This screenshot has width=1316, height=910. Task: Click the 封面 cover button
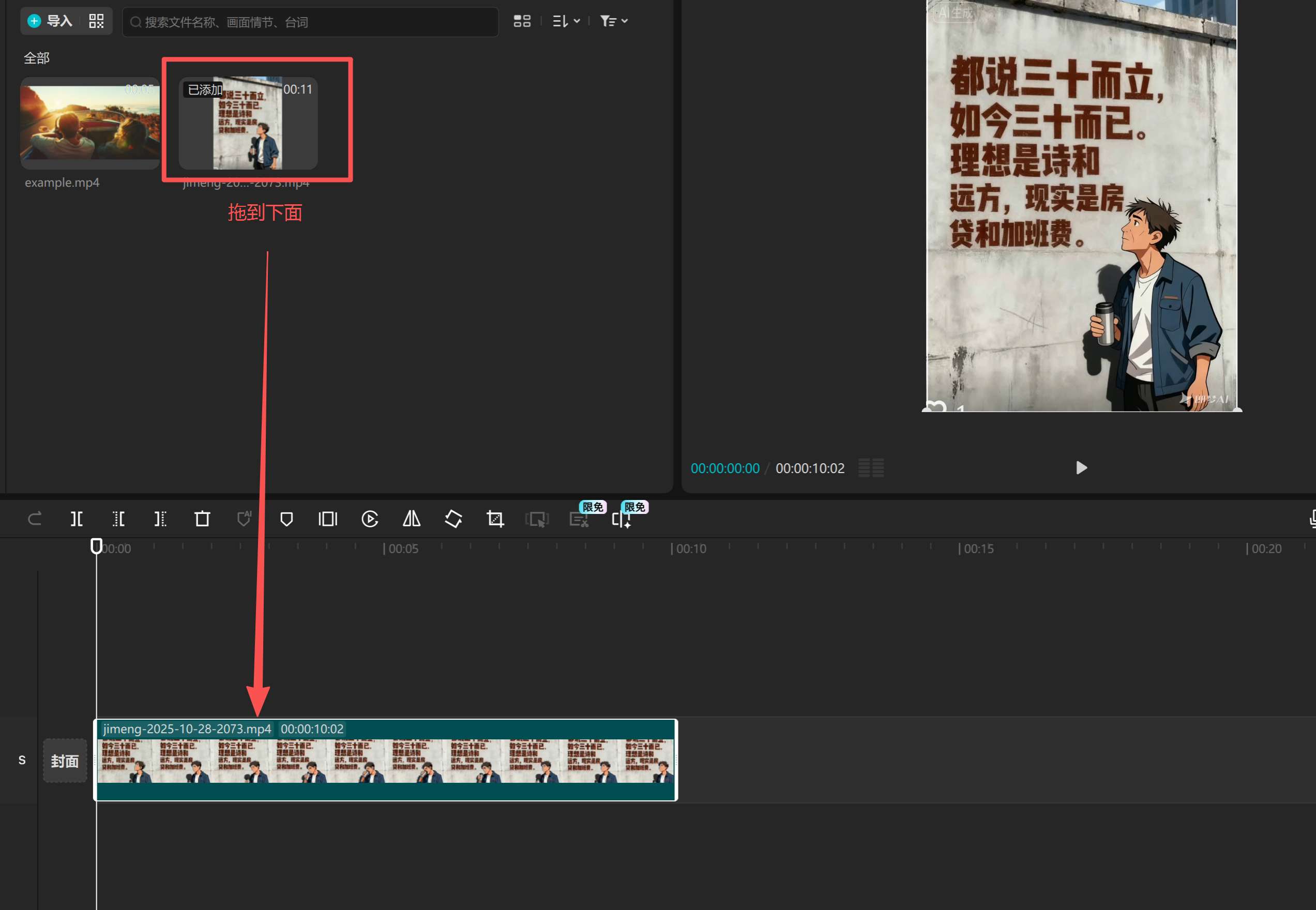point(65,761)
